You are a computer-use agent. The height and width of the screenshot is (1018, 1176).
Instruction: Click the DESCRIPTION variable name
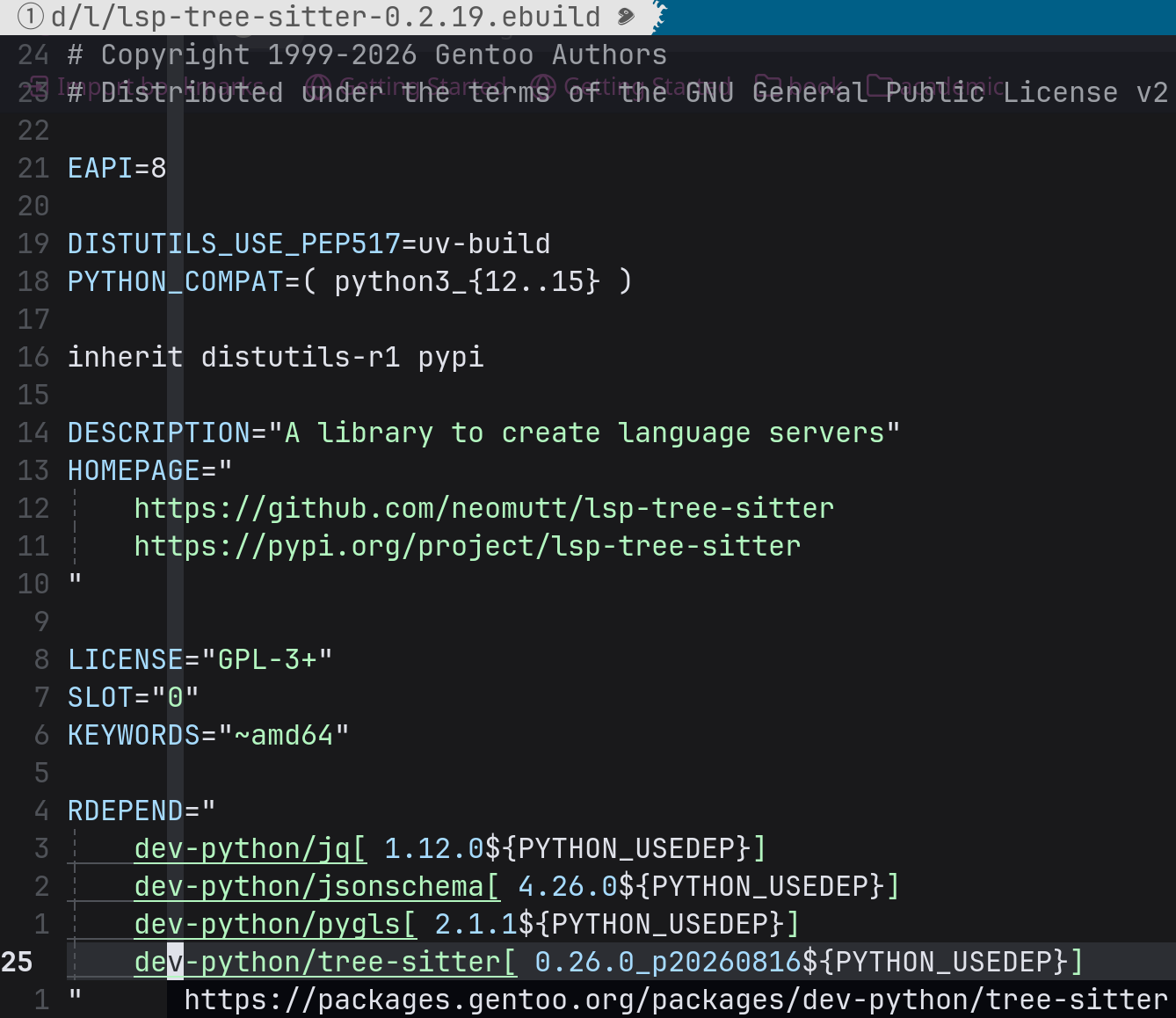click(159, 433)
